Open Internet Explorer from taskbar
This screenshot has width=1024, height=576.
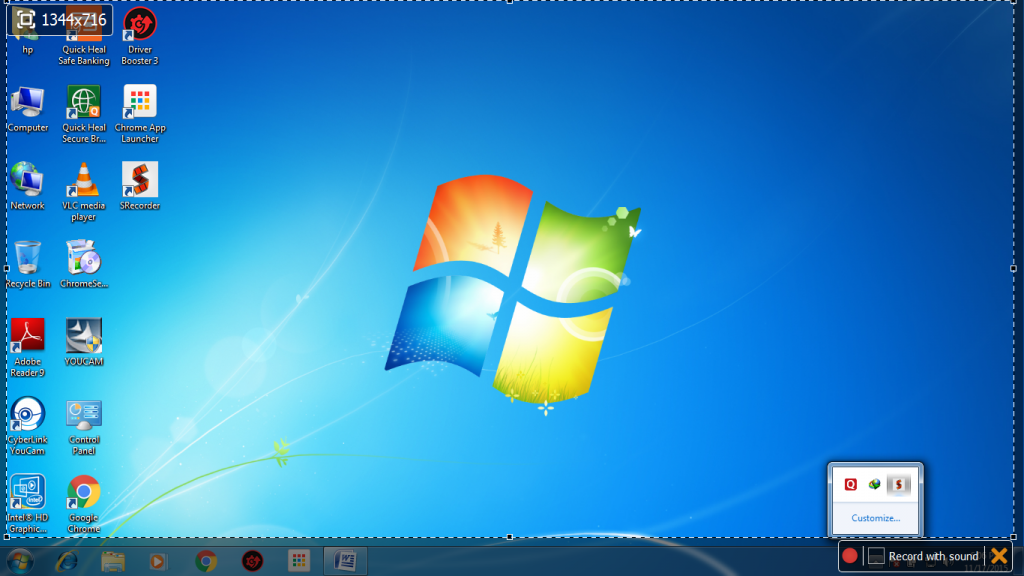click(67, 560)
